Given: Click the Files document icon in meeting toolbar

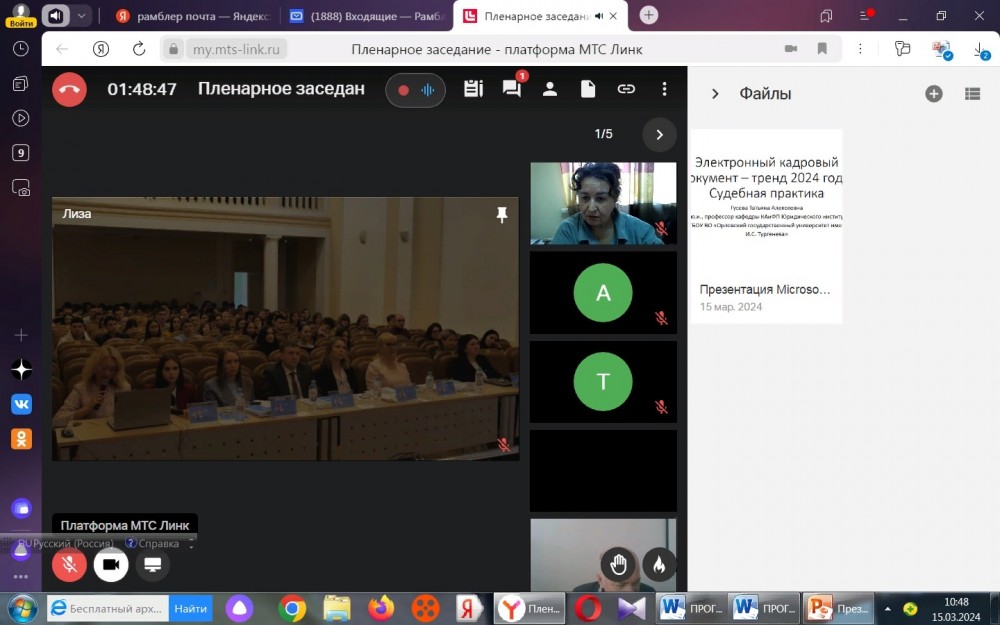Looking at the screenshot, I should [x=588, y=89].
